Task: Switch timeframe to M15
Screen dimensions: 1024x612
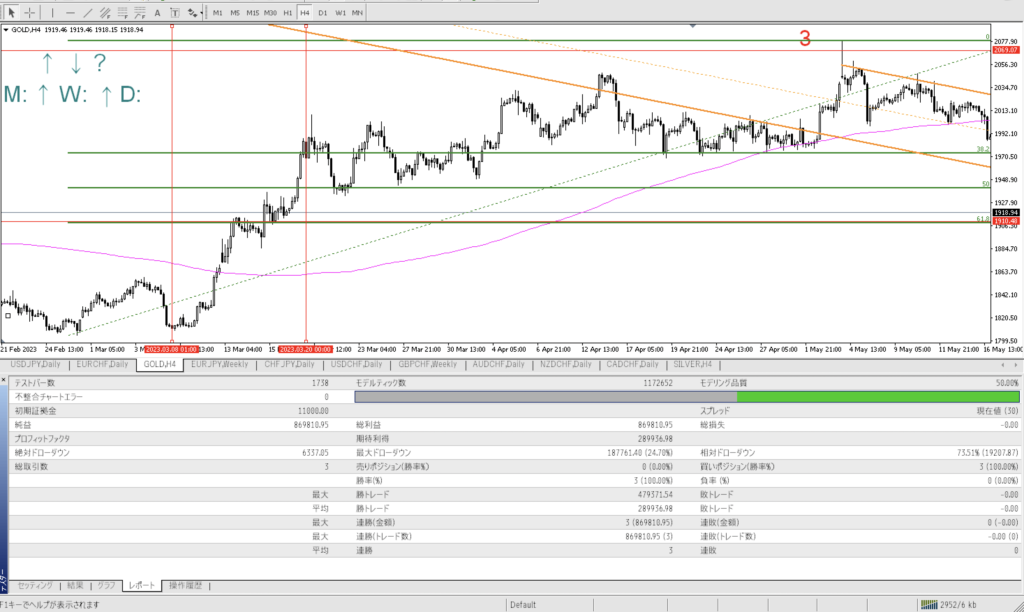Action: click(253, 12)
